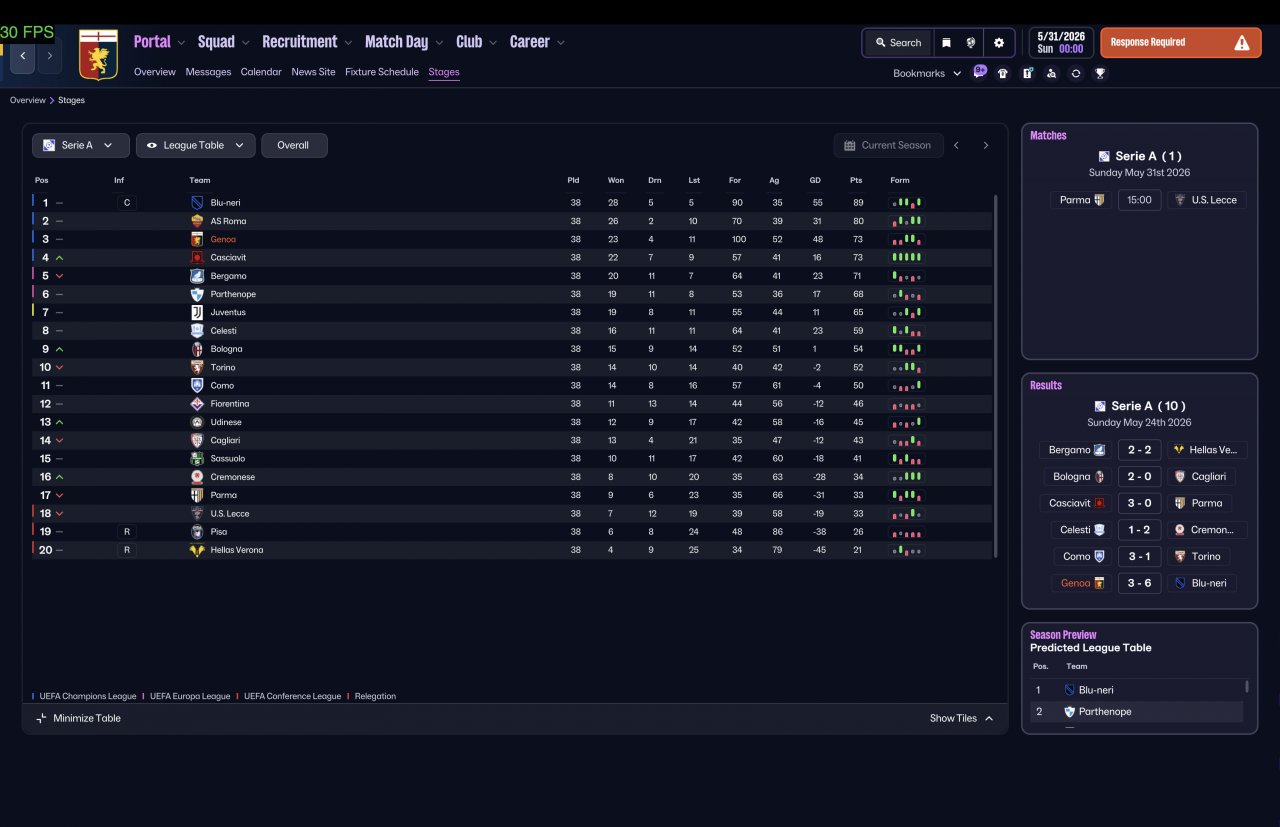
Task: Collapse tiles with Show Tiles chevron
Action: (989, 718)
